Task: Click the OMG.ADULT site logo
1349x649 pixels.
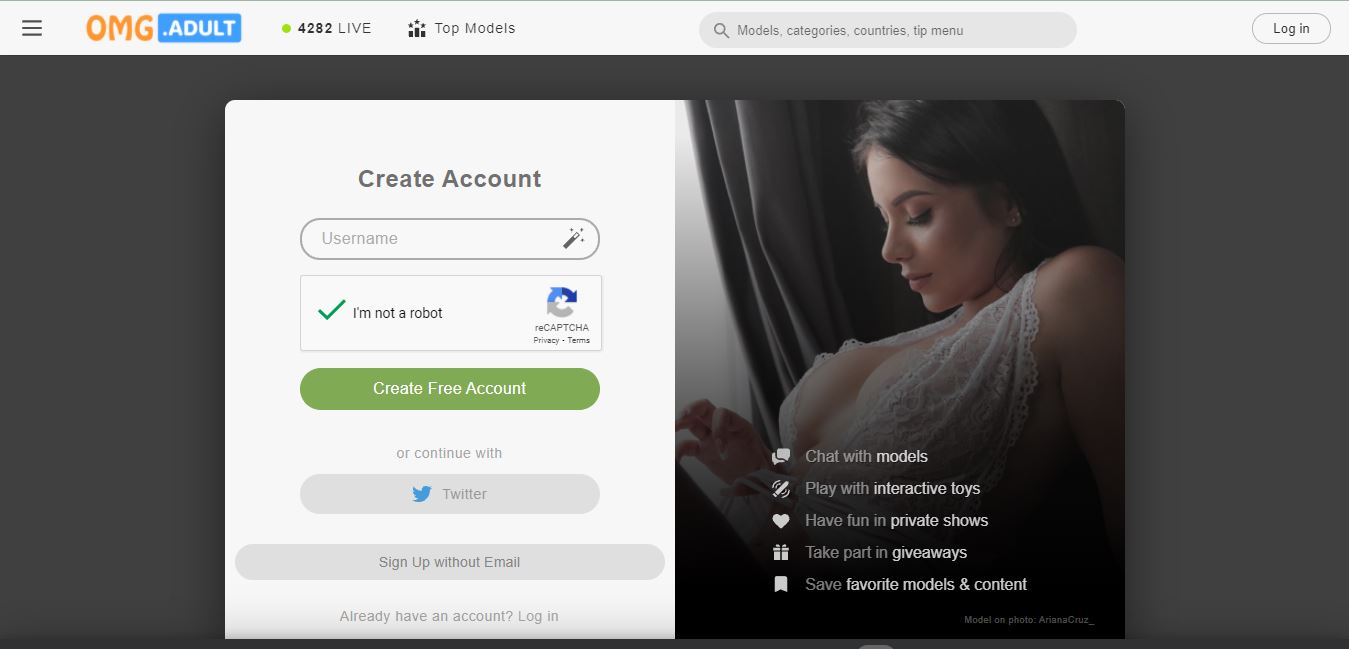Action: tap(164, 28)
